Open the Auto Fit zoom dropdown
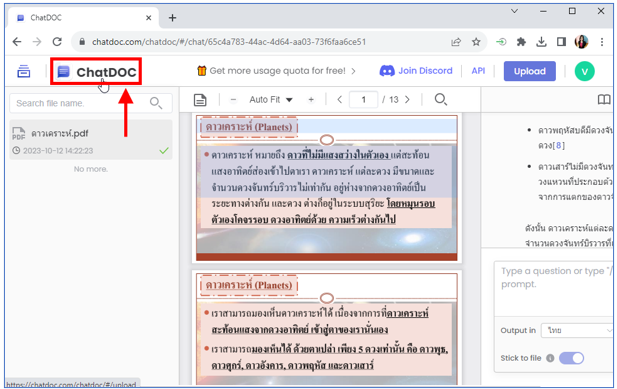This screenshot has height=389, width=617. pyautogui.click(x=271, y=100)
